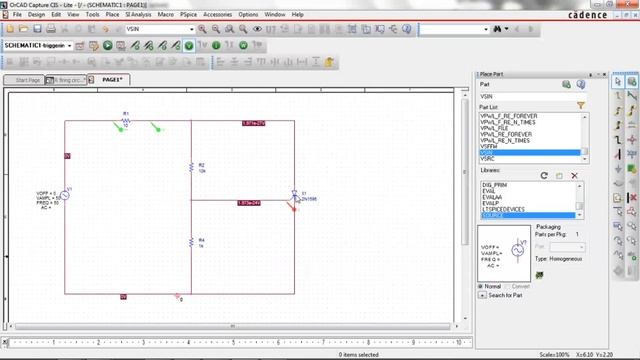Click the View Simulation Results icon
The height and width of the screenshot is (360, 640).
[x=121, y=46]
